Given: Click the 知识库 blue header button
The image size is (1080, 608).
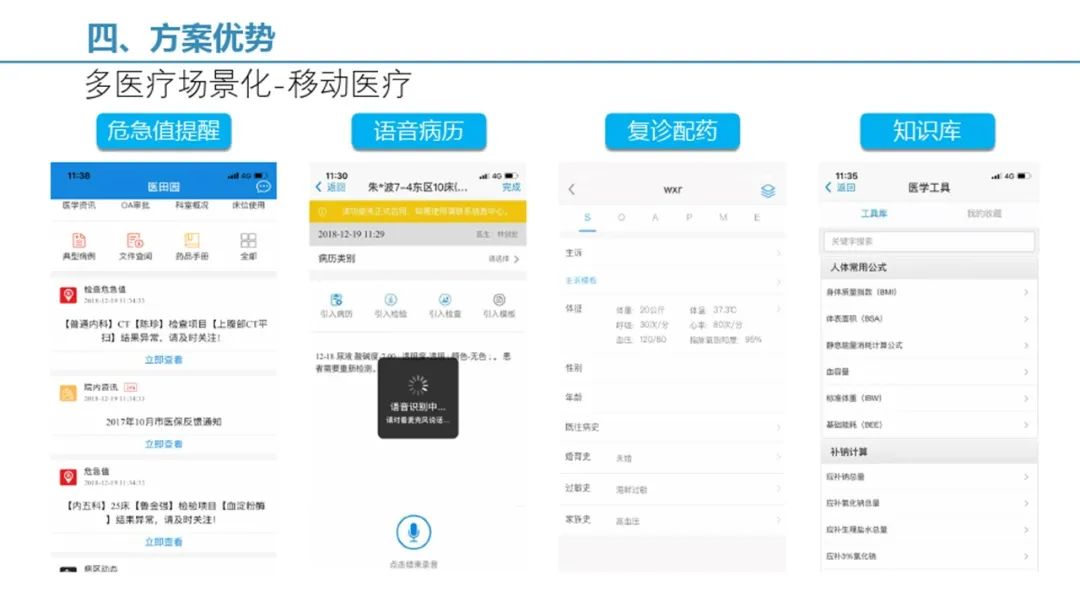Looking at the screenshot, I should [x=927, y=131].
